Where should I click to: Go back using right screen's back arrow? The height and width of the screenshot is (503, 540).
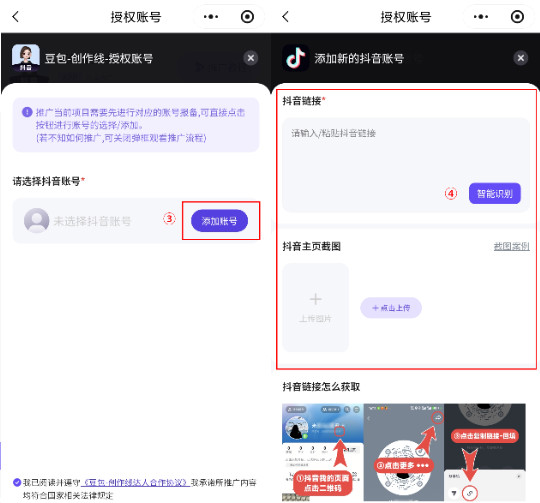(x=285, y=16)
